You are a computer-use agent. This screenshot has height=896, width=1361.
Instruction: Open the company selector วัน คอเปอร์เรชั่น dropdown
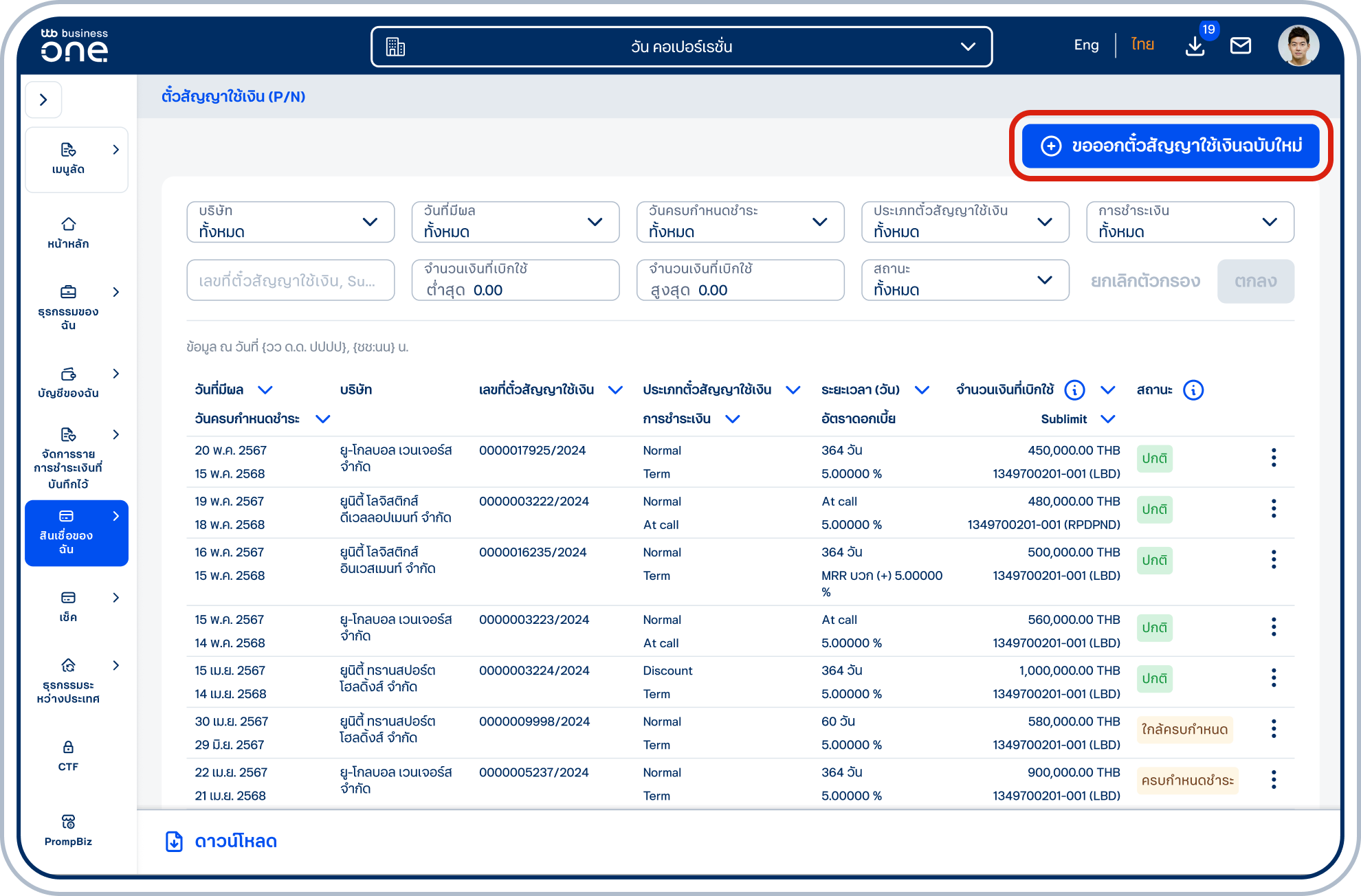[x=681, y=47]
